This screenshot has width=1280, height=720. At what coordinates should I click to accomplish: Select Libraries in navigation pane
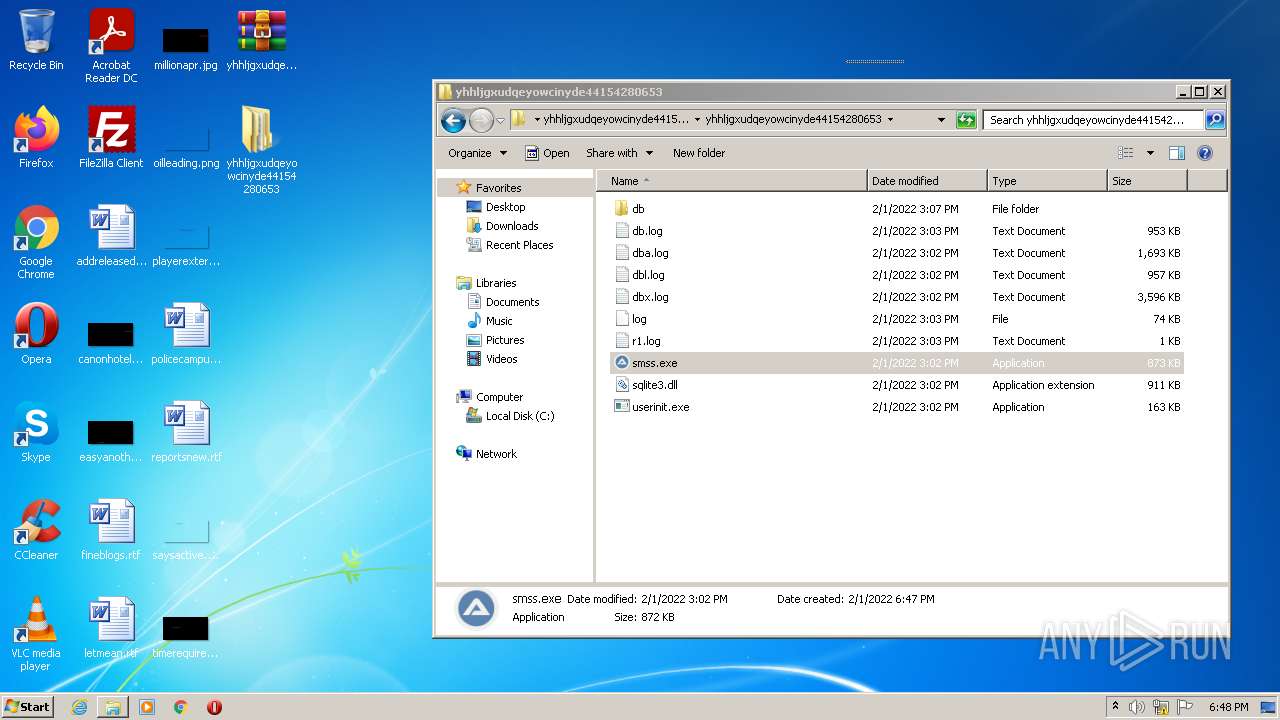(496, 283)
